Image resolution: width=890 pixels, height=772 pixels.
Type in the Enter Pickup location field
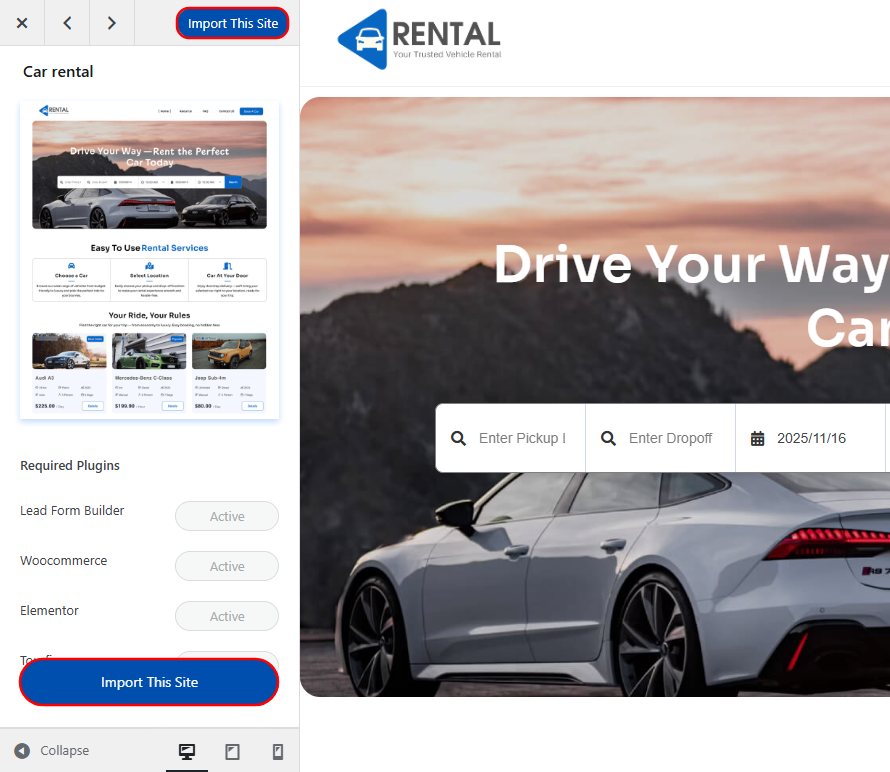coord(522,438)
